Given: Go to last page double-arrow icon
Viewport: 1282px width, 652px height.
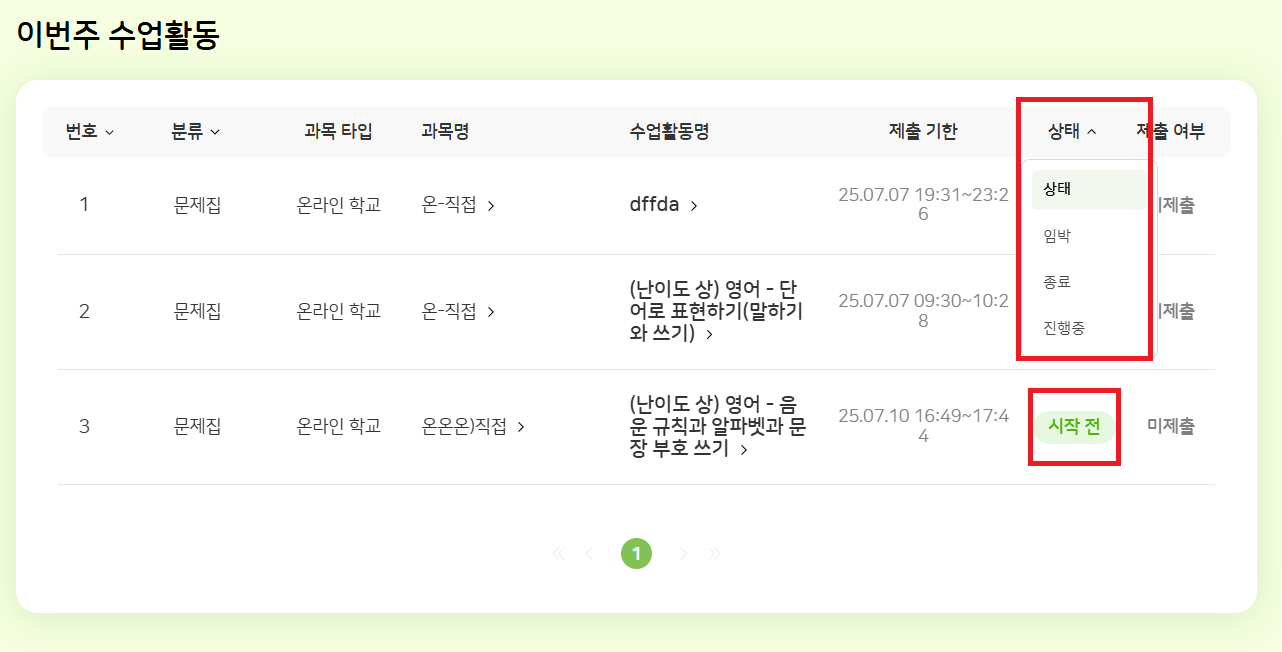Looking at the screenshot, I should pyautogui.click(x=714, y=553).
